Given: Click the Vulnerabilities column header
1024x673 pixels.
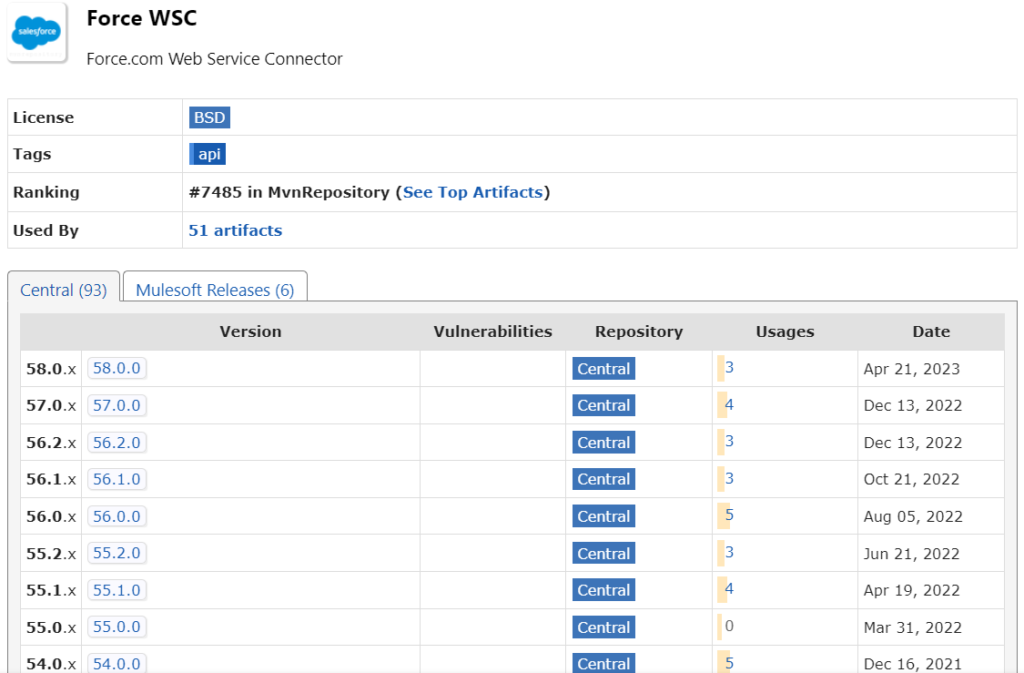Looking at the screenshot, I should click(493, 332).
